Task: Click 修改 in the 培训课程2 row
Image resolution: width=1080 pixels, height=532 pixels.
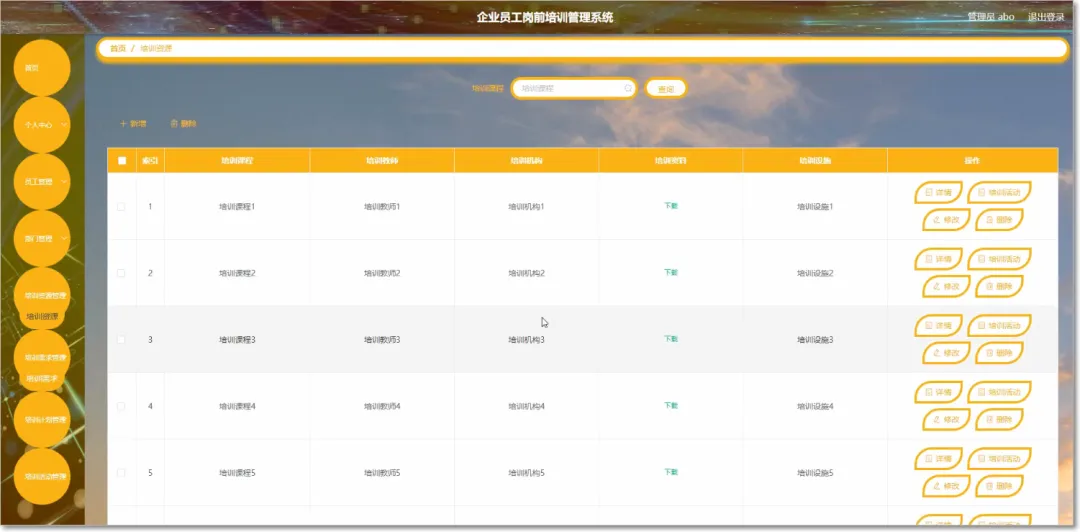Action: pos(946,286)
